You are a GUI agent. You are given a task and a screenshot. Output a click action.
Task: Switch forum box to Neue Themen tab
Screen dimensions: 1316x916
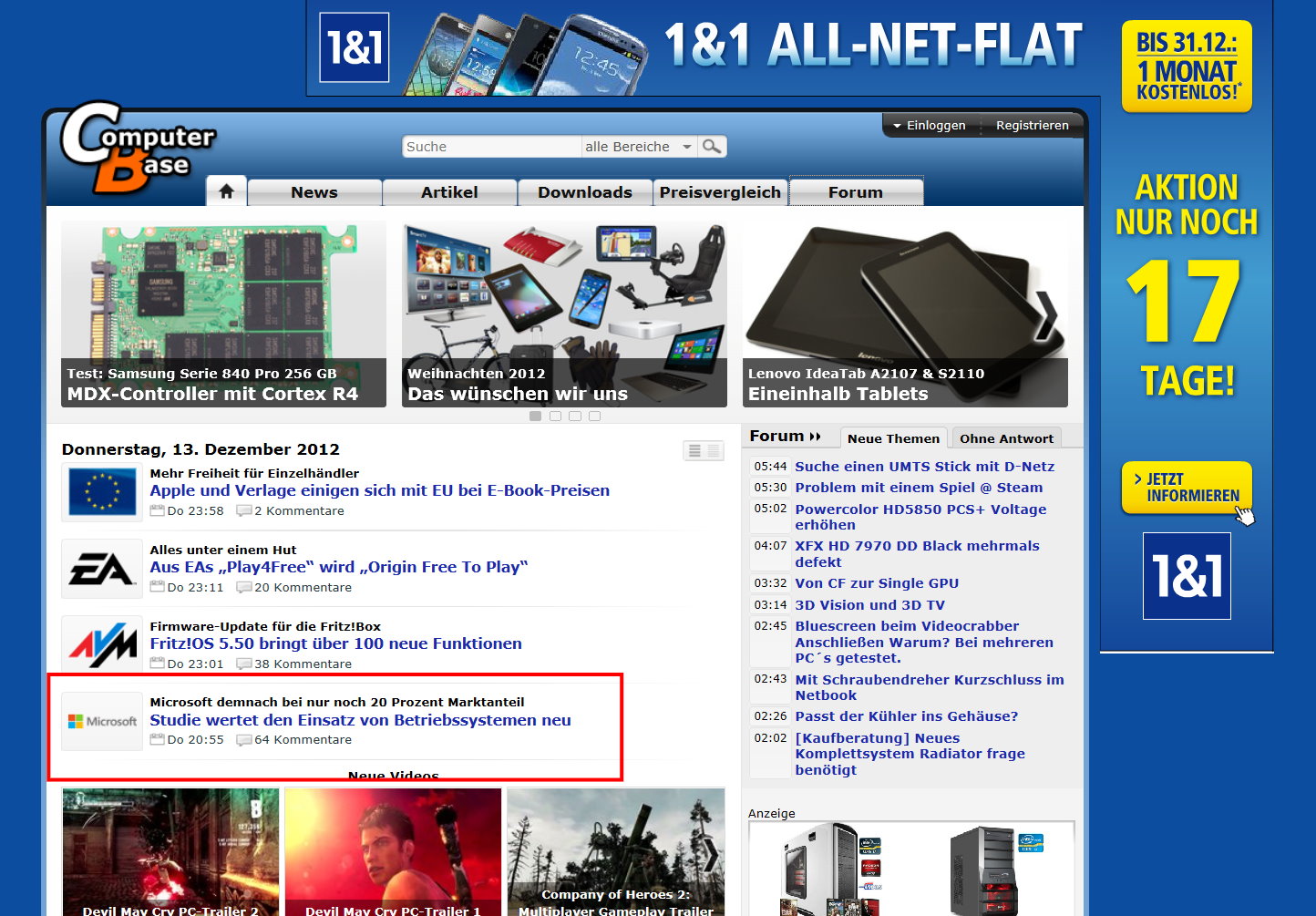pyautogui.click(x=893, y=438)
